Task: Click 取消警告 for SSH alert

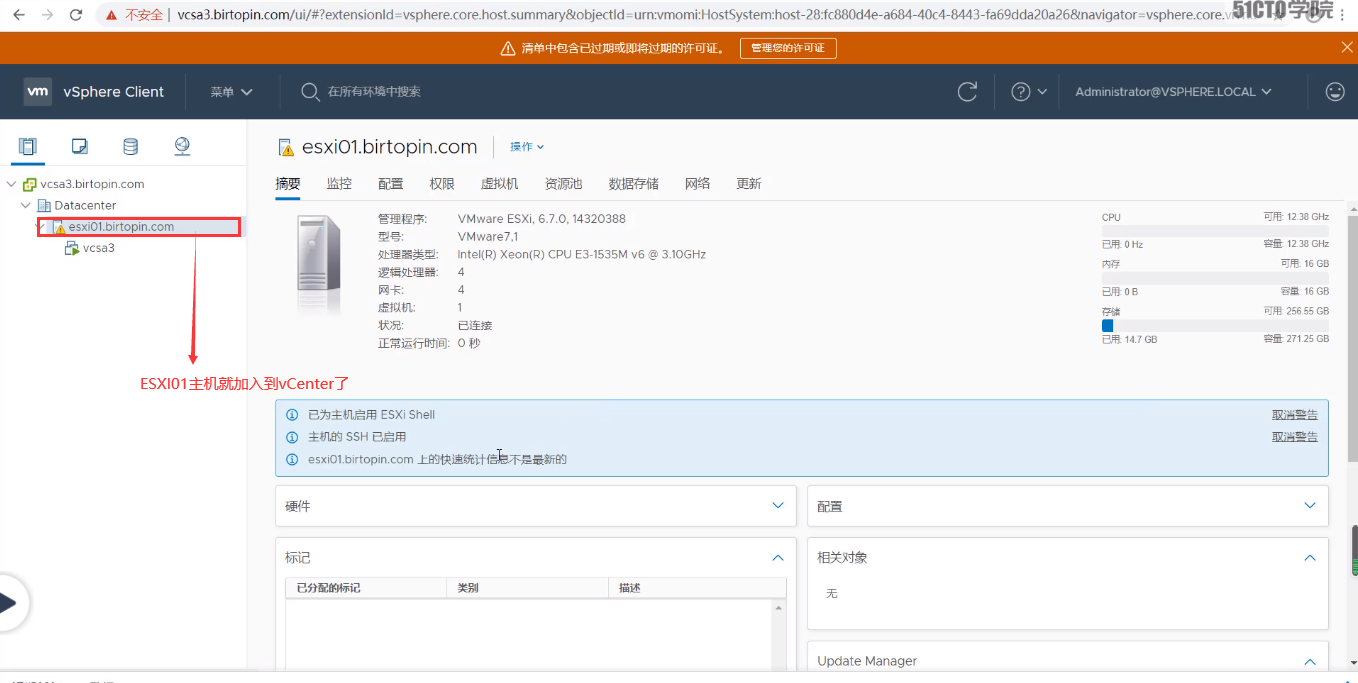Action: [1295, 437]
